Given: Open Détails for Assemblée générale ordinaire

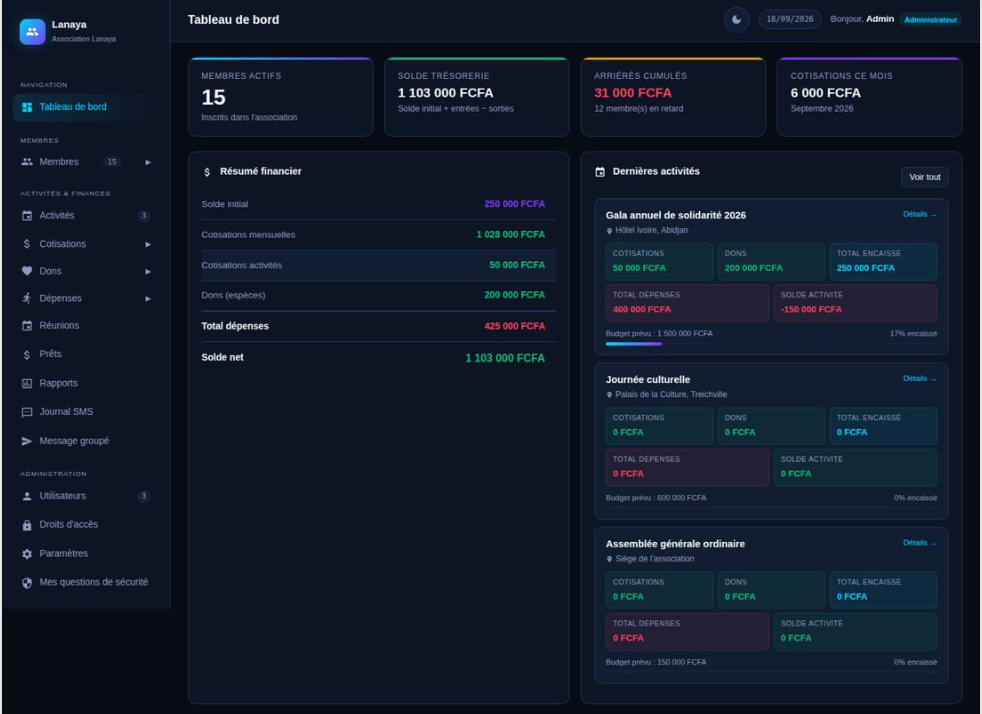Looking at the screenshot, I should pyautogui.click(x=919, y=543).
